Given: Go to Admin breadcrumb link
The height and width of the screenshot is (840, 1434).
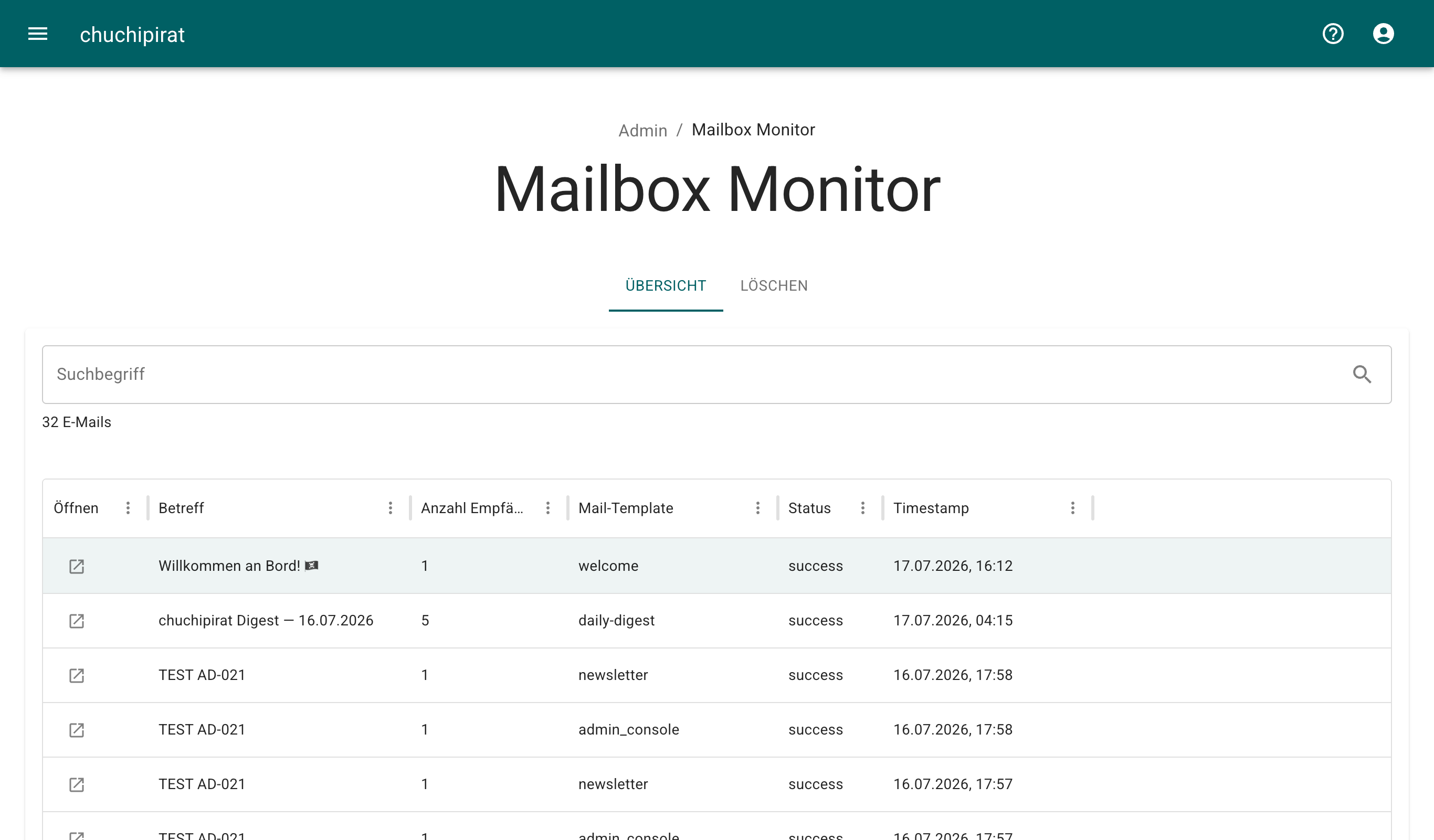Looking at the screenshot, I should [642, 130].
